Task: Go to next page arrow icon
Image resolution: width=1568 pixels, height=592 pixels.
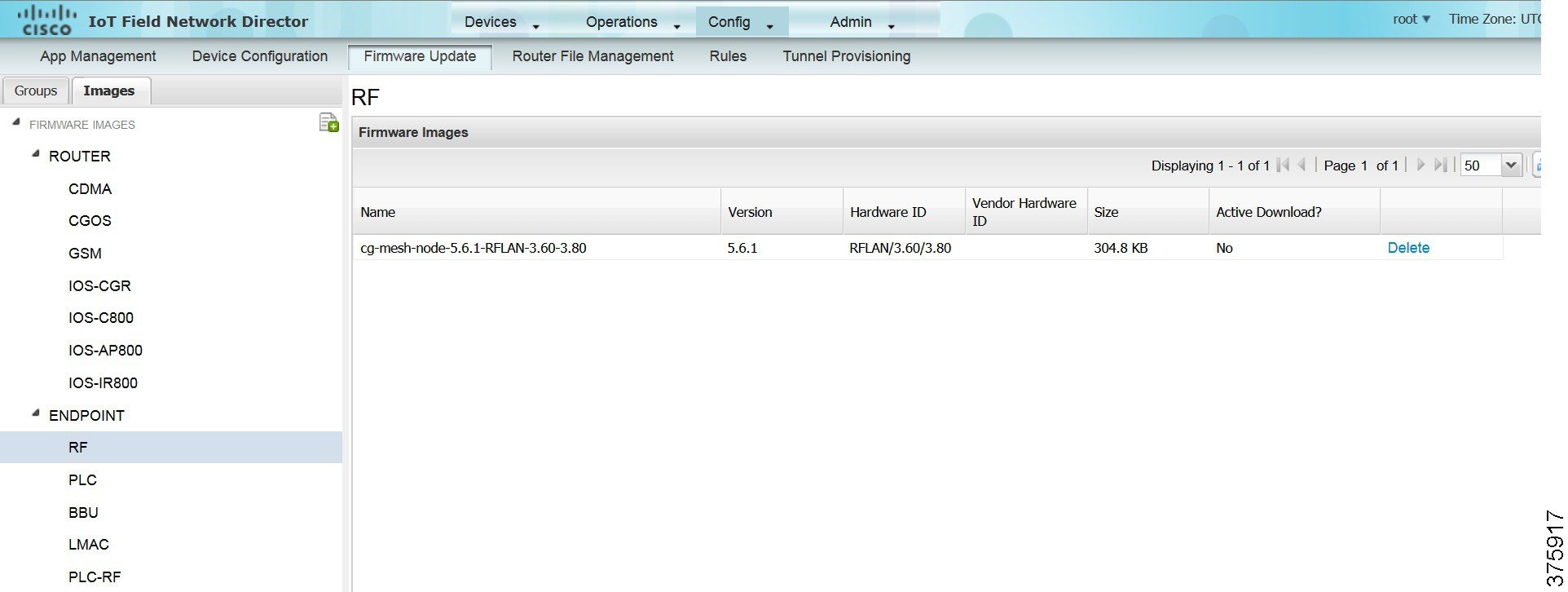Action: [x=1420, y=166]
